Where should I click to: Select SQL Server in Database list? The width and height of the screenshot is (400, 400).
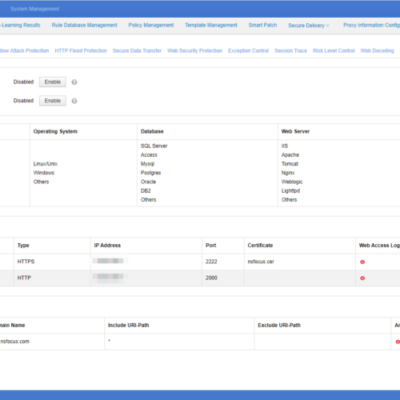(x=154, y=146)
